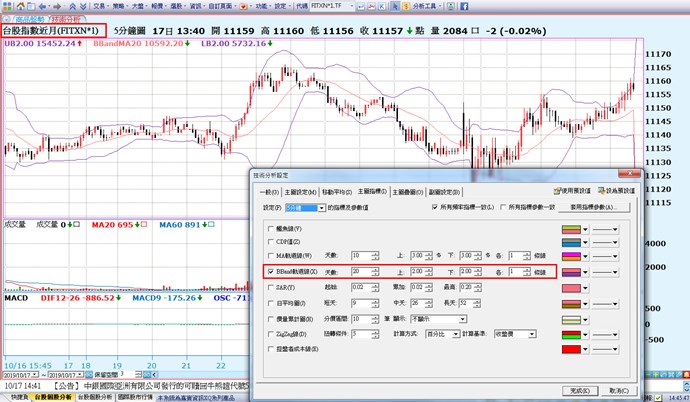
Task: Switch to the 移動平均 tab
Action: click(336, 190)
